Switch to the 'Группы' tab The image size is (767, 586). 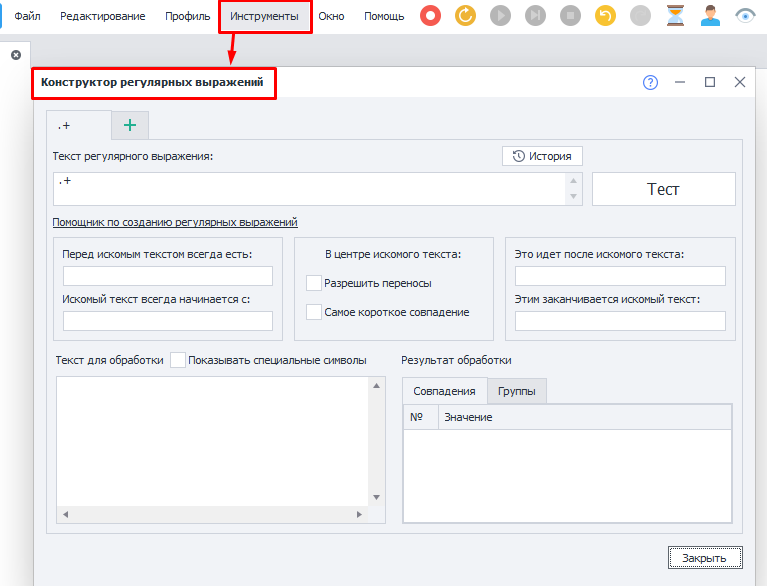516,391
